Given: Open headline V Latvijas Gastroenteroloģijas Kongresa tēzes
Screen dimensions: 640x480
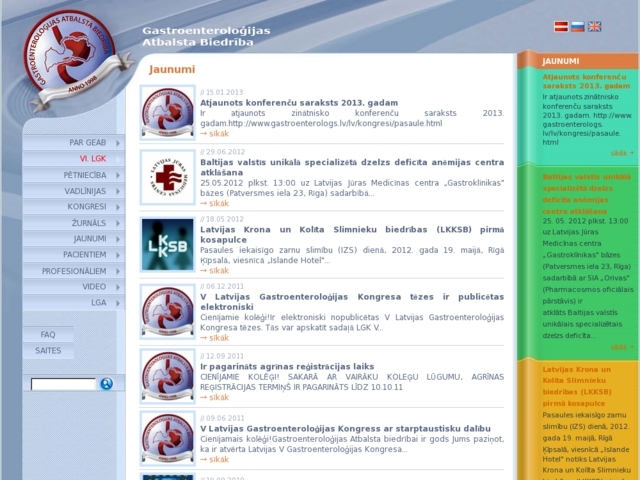Looking at the screenshot, I should (x=352, y=302).
